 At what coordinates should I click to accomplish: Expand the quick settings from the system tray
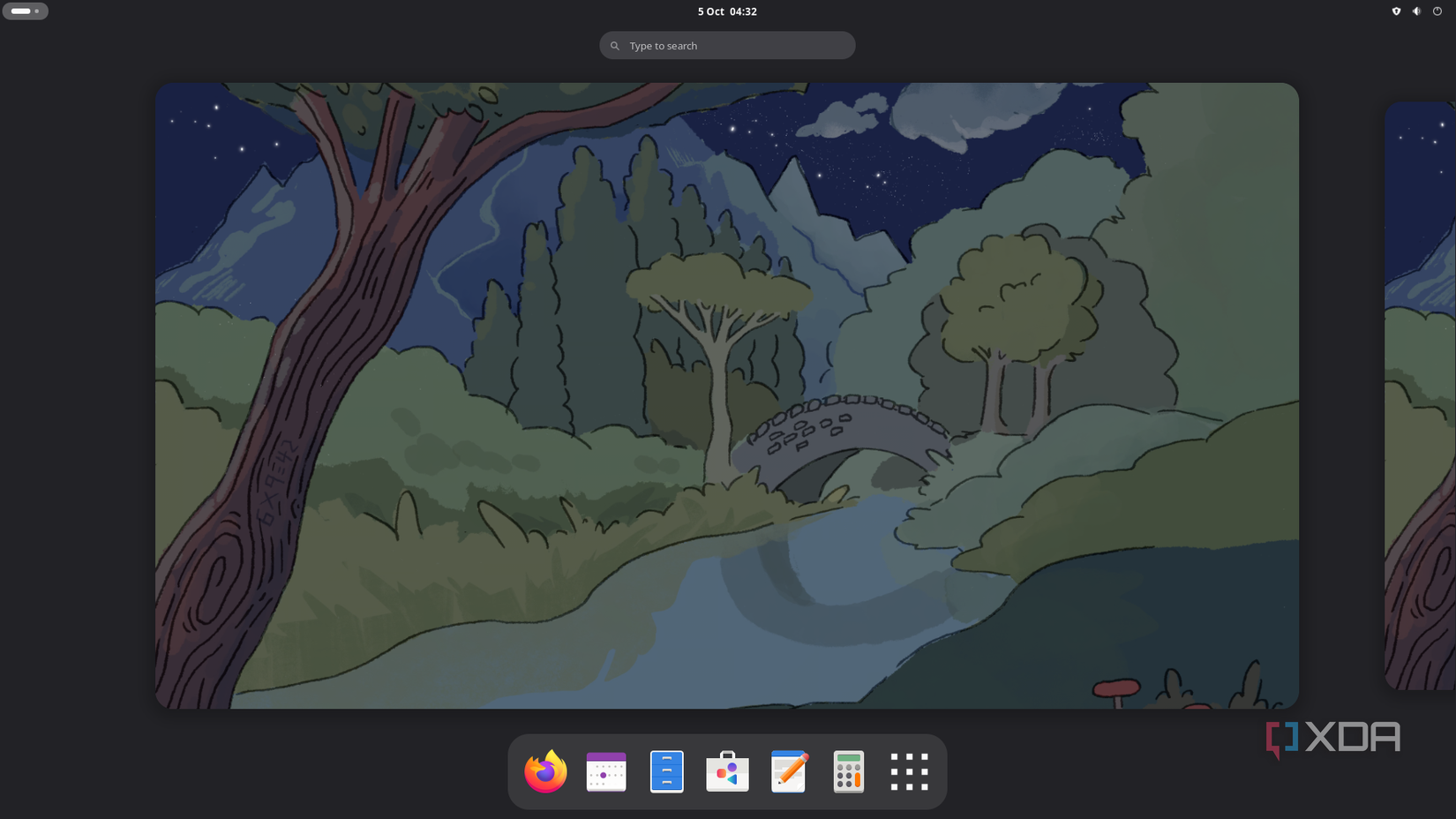click(1415, 11)
